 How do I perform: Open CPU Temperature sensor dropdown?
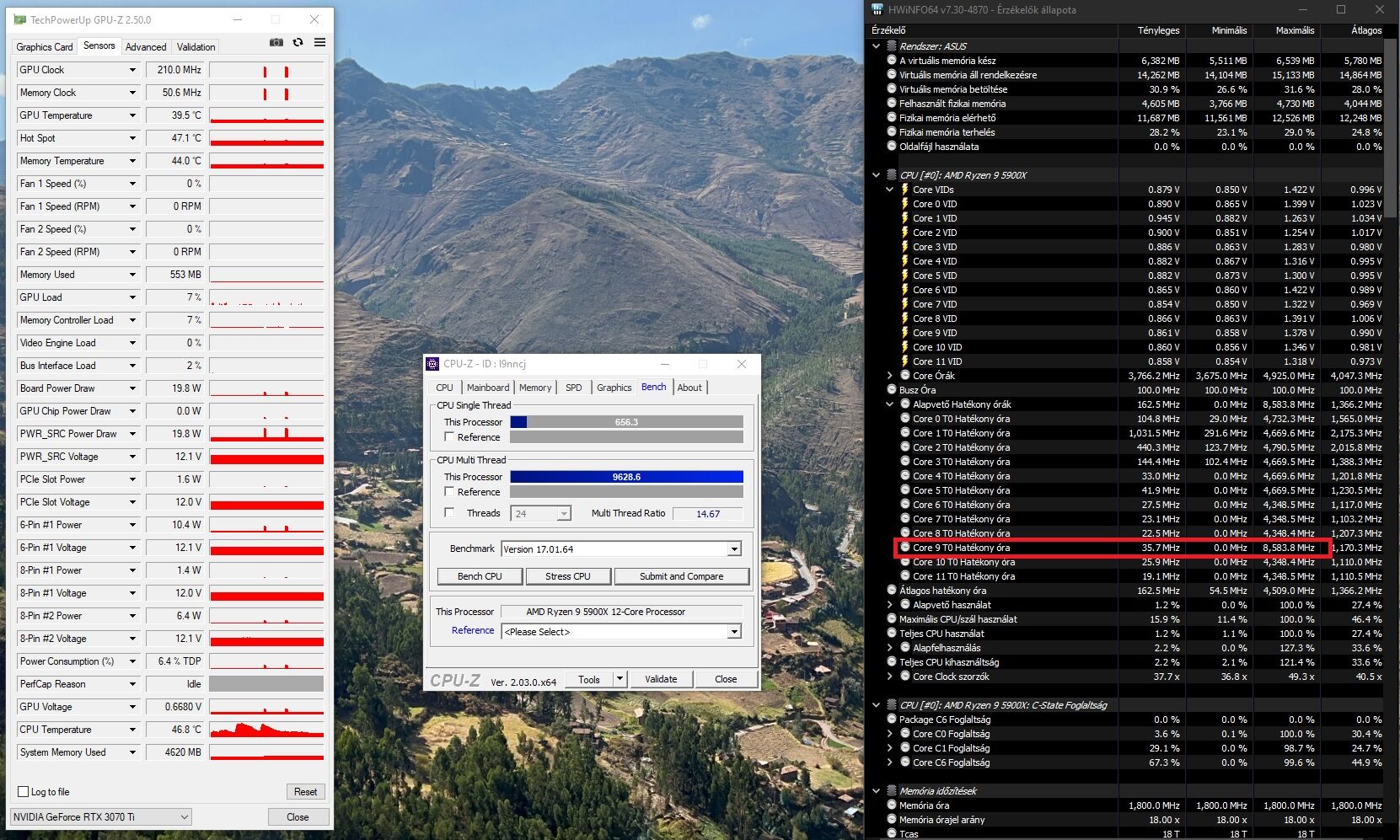[x=132, y=730]
